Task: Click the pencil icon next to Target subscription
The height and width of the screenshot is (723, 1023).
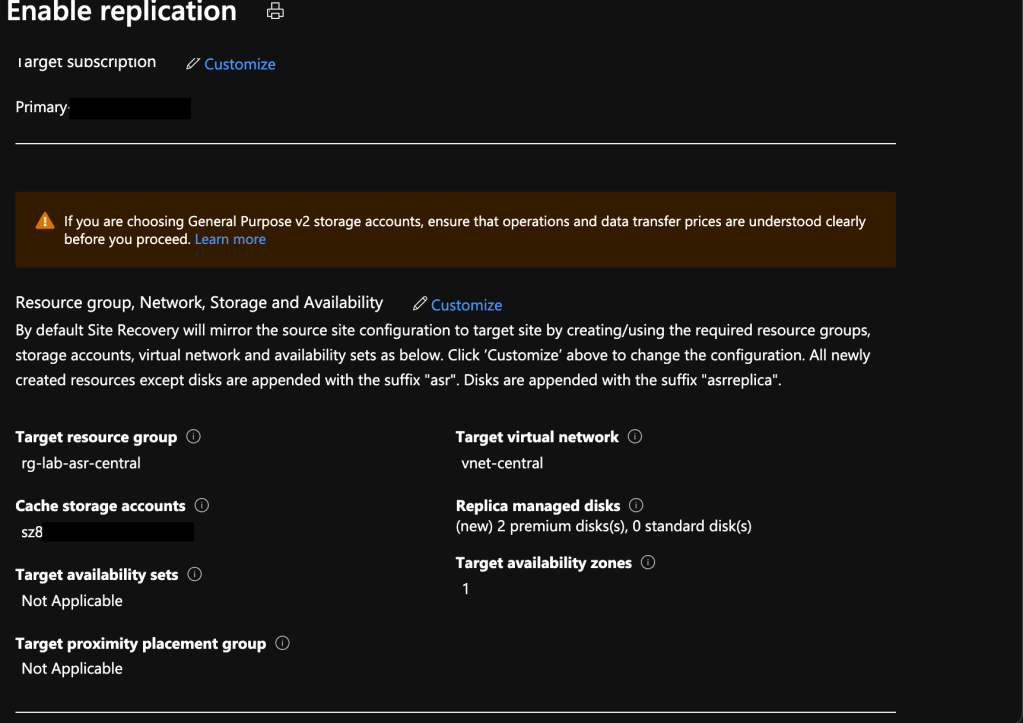Action: click(x=193, y=64)
